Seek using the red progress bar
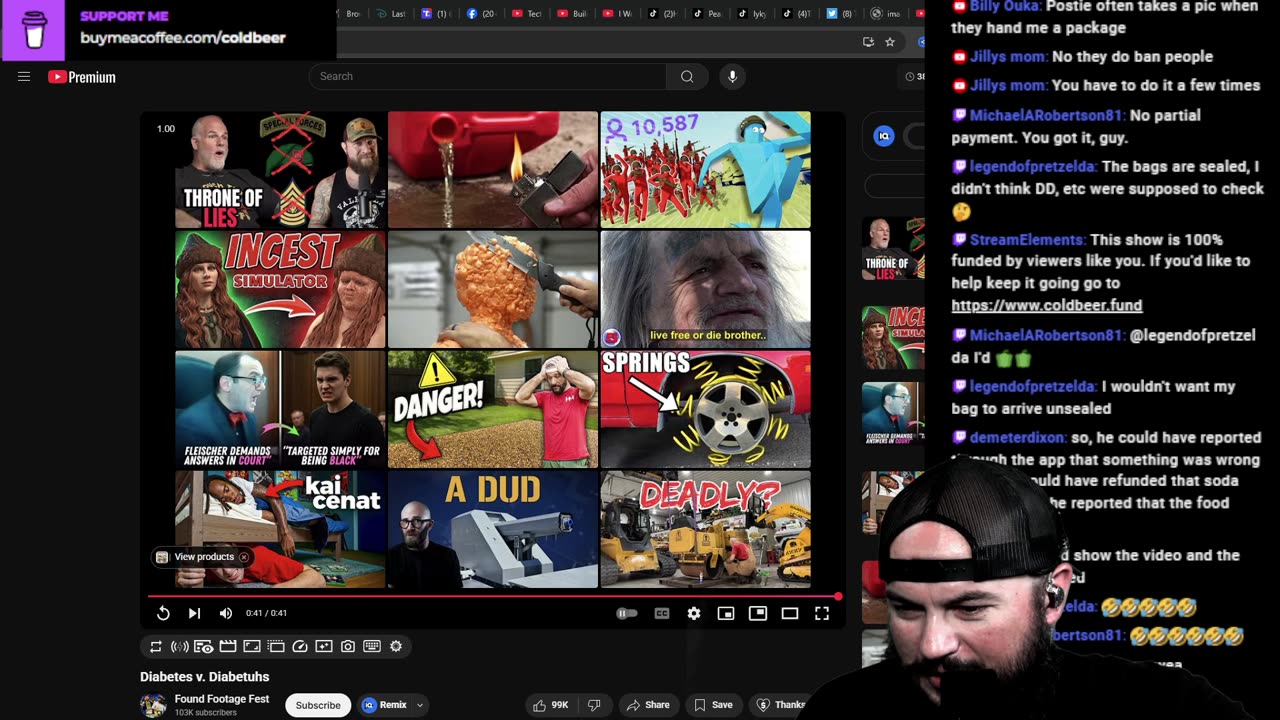 [x=493, y=596]
